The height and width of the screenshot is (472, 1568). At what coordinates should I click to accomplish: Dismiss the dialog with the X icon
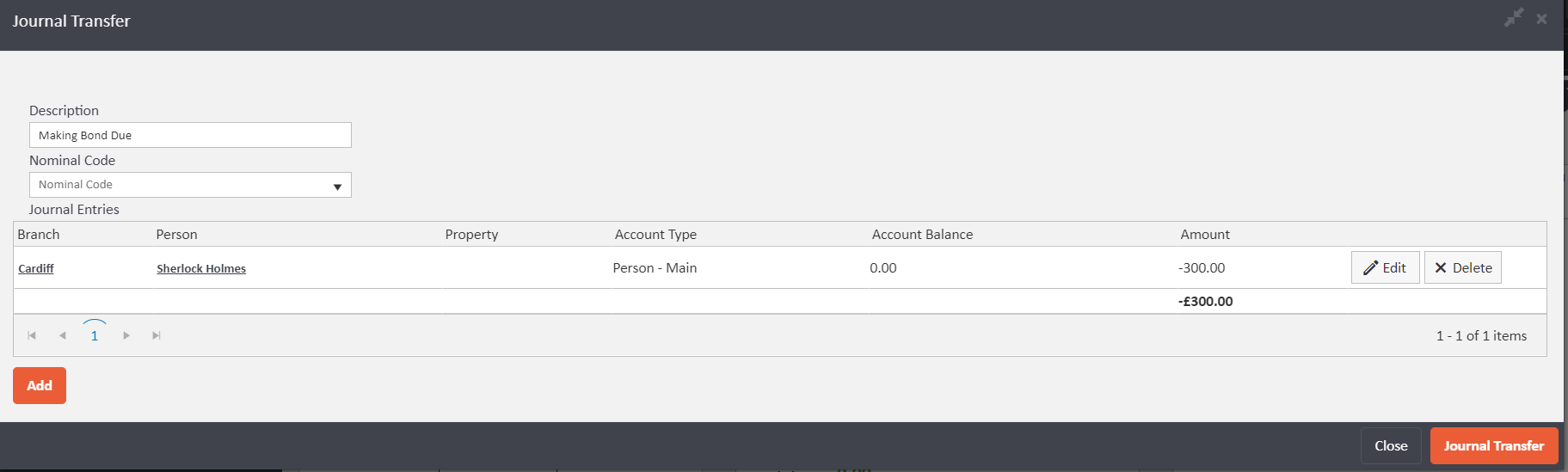pos(1541,19)
